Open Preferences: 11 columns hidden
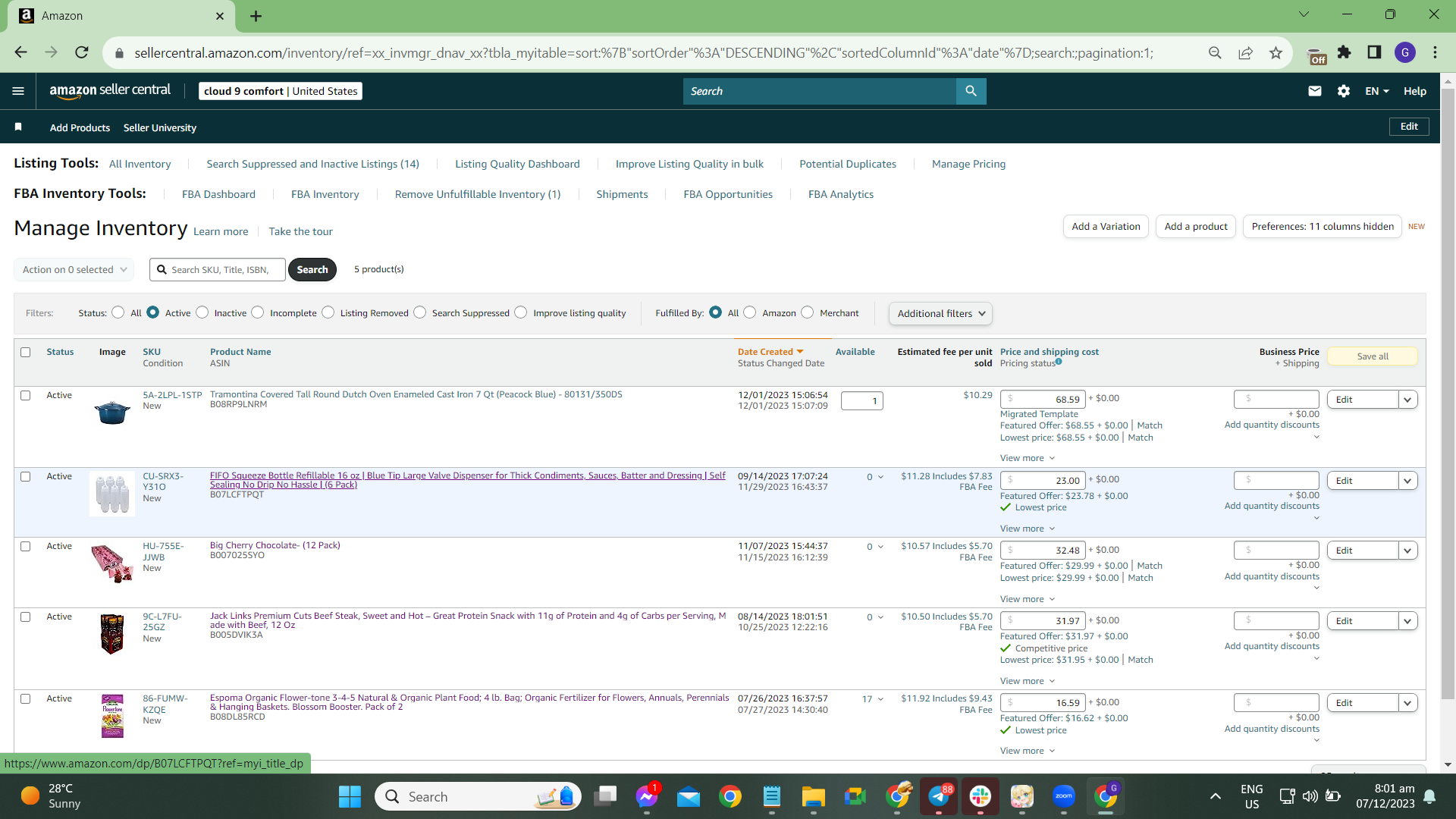 coord(1323,226)
